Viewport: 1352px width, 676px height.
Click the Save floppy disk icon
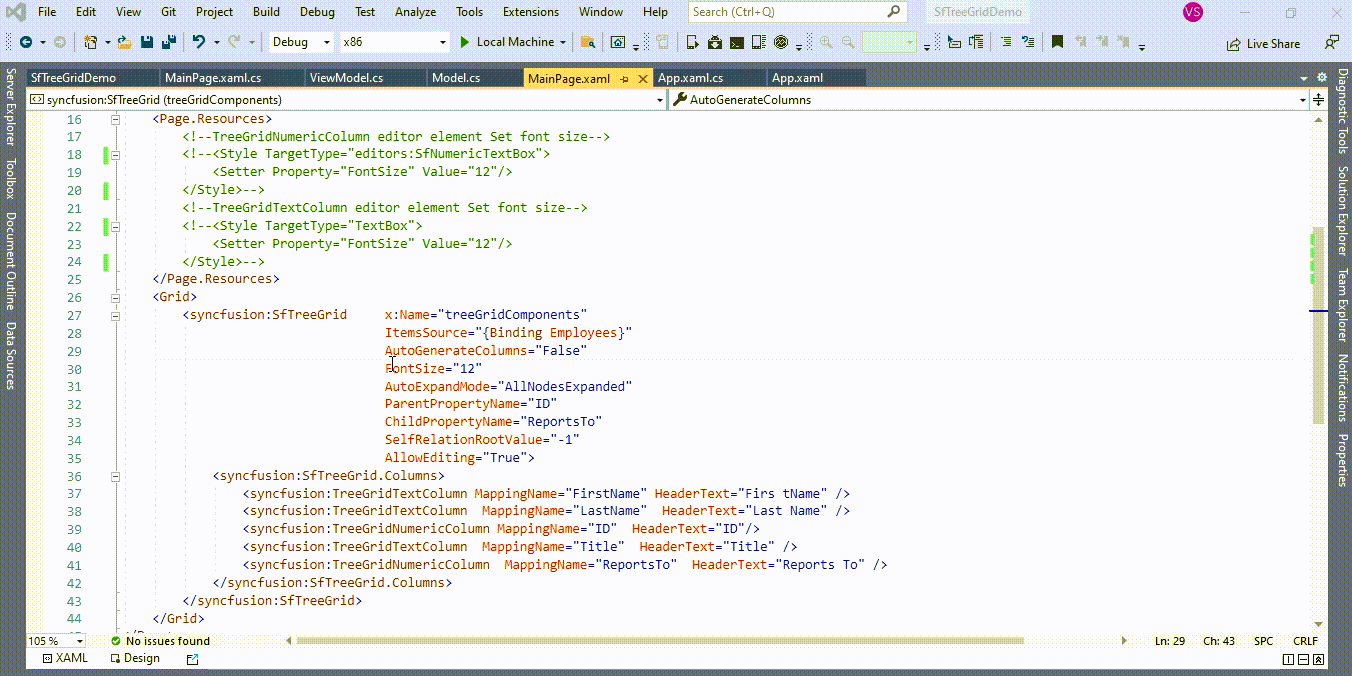[147, 42]
